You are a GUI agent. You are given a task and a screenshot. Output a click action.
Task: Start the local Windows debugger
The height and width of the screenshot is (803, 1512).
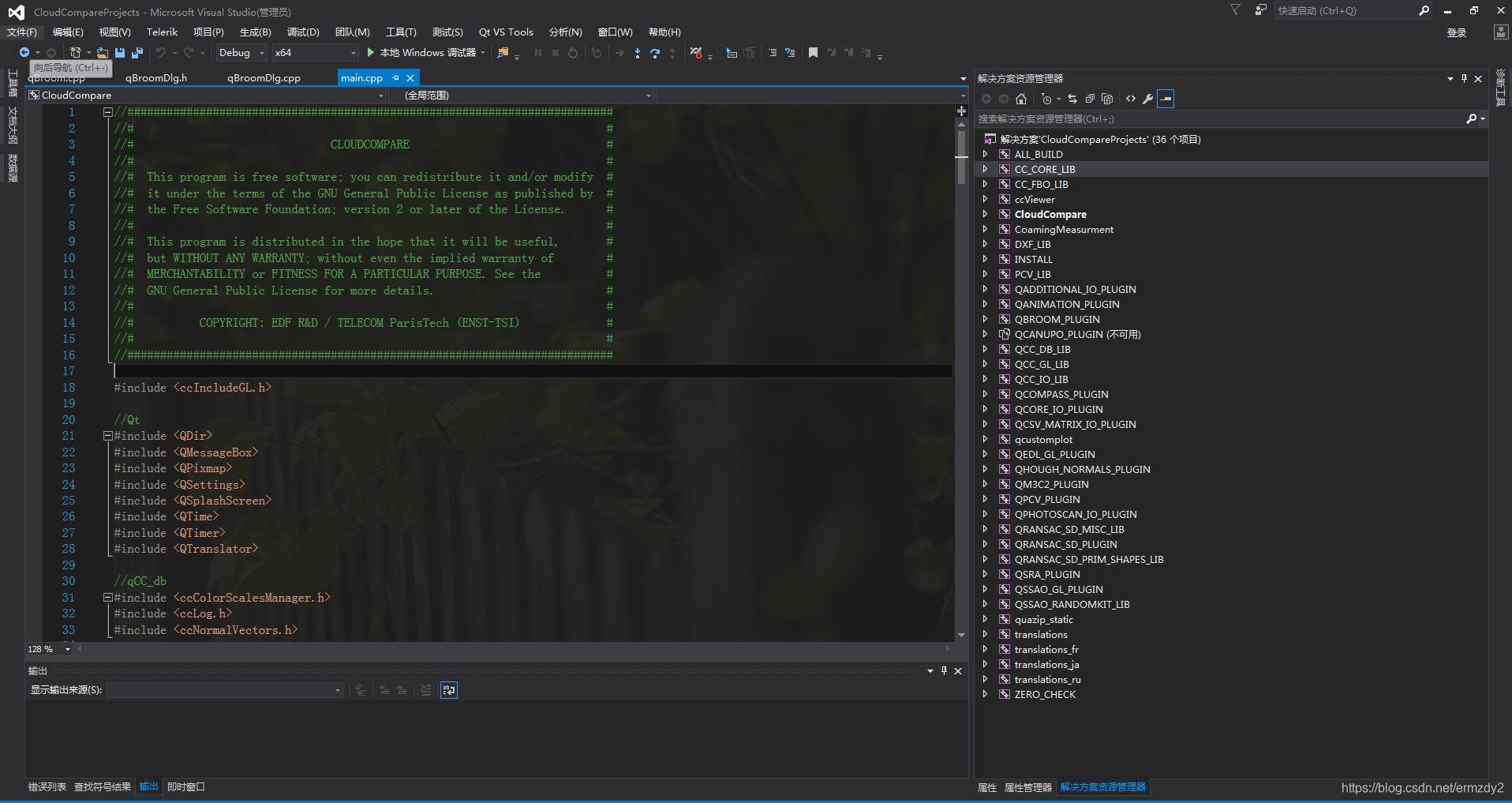[x=427, y=53]
